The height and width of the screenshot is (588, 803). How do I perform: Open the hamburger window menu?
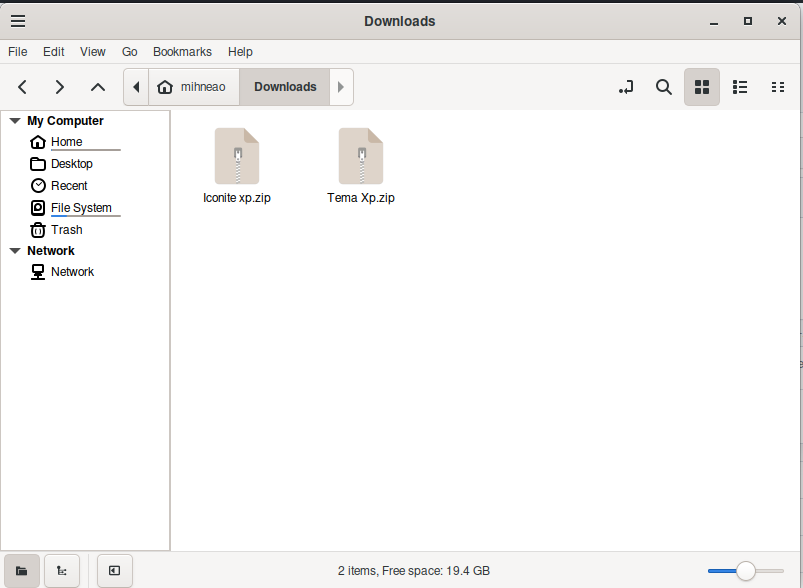coord(18,21)
